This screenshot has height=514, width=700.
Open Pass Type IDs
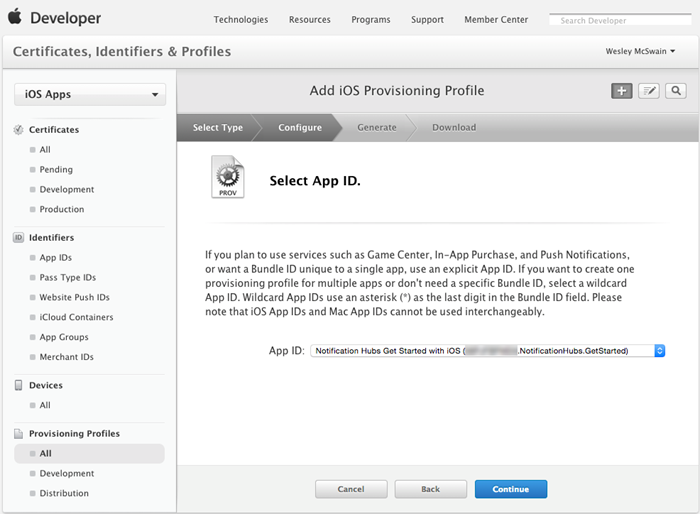pos(68,277)
